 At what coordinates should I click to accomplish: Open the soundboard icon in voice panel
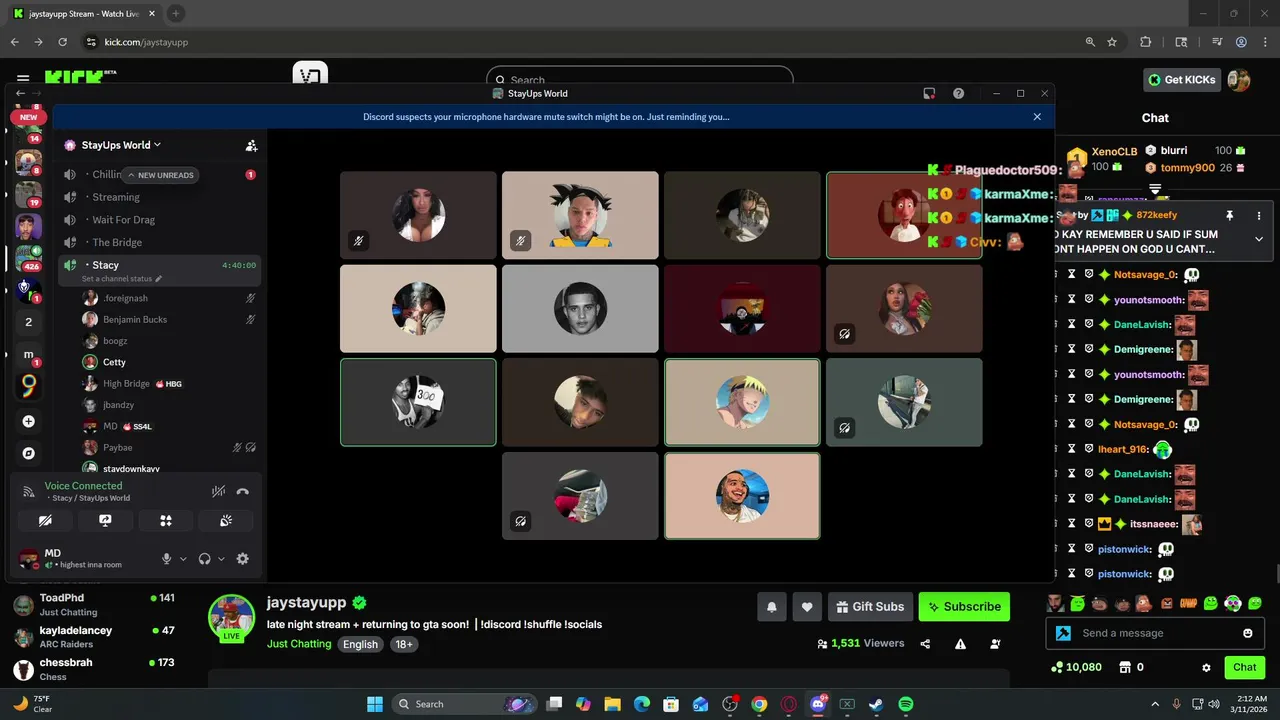coord(226,521)
